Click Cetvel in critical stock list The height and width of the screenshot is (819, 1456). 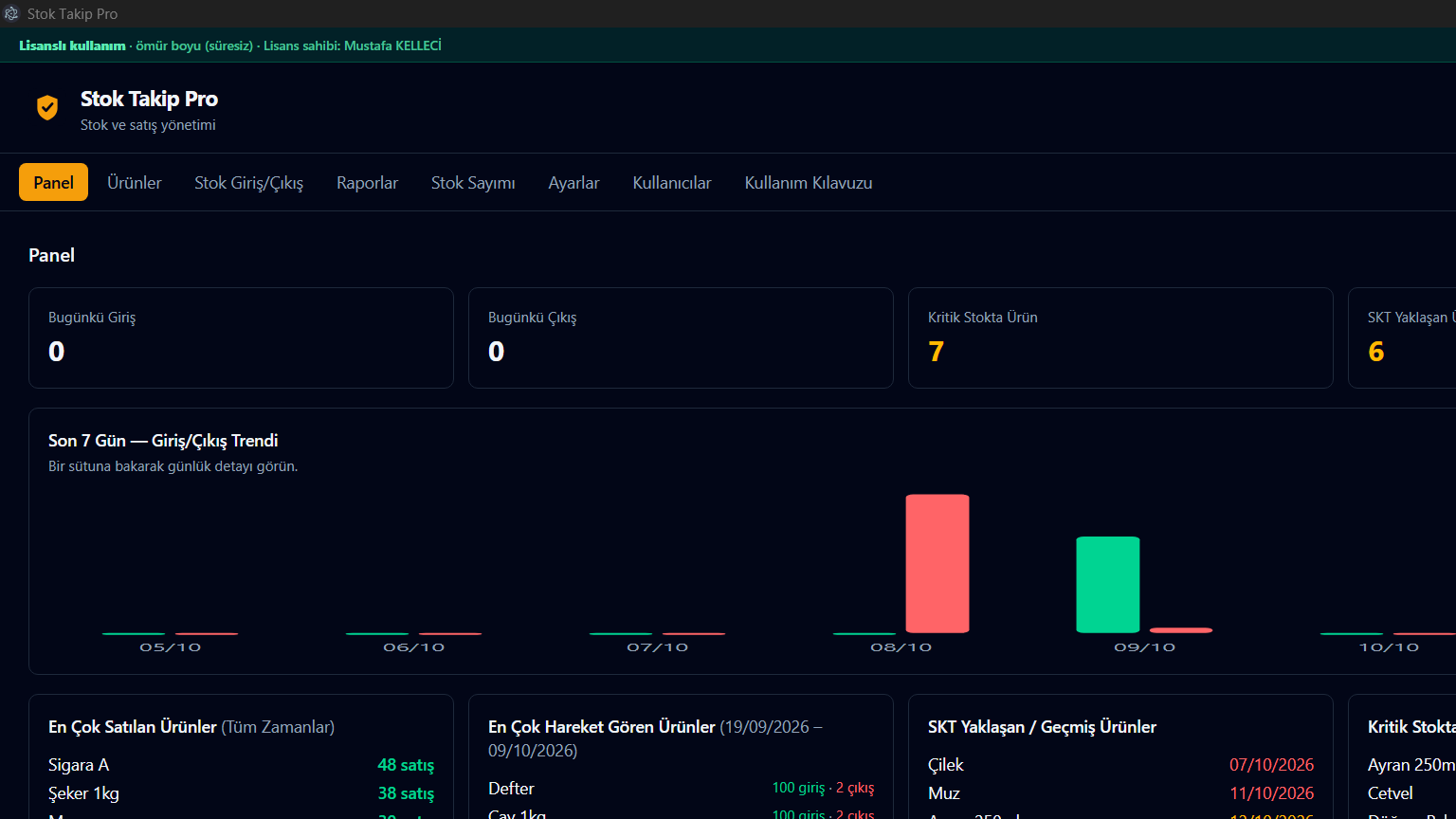(x=1391, y=793)
